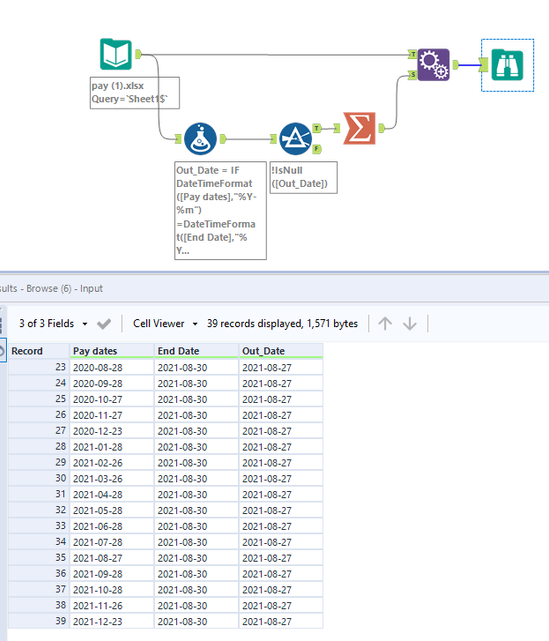
Task: Open the 3 of 3 Fields dropdown
Action: [x=53, y=324]
